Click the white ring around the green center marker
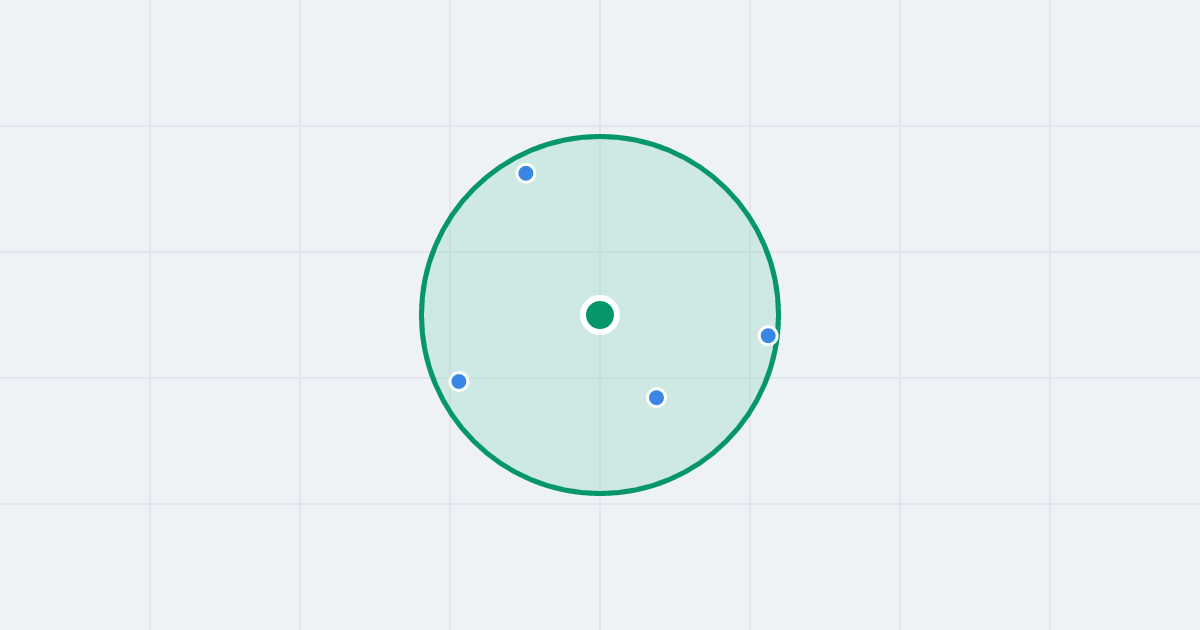The image size is (1200, 630). (x=600, y=298)
